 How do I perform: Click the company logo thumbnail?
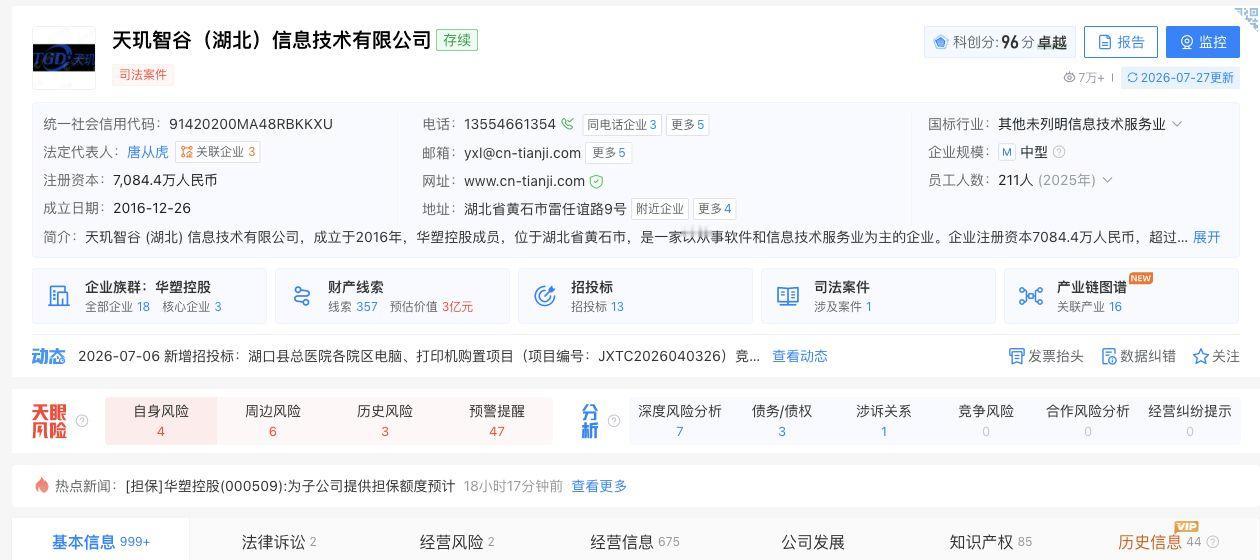[64, 58]
